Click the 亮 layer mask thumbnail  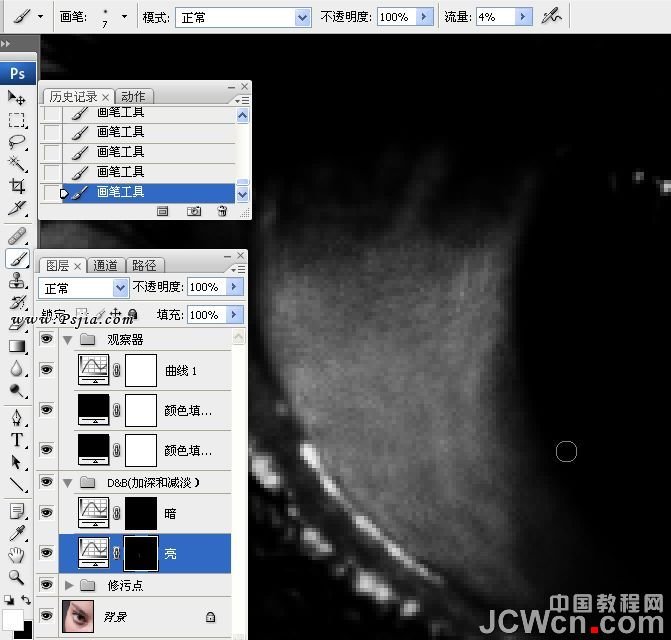(x=141, y=552)
